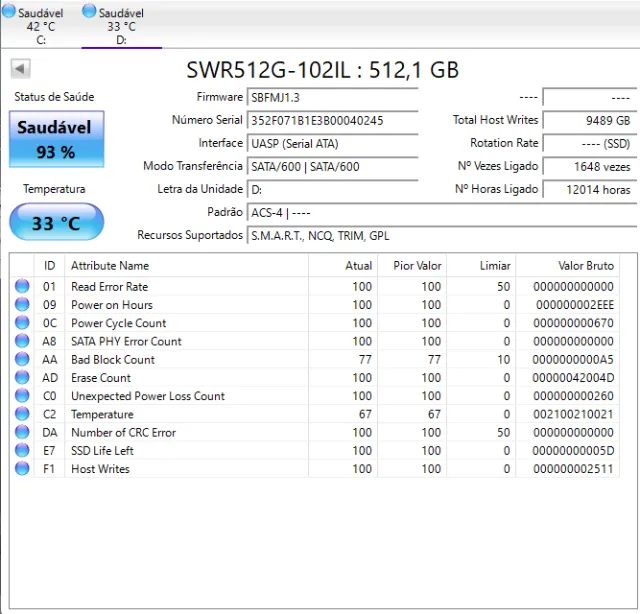
Task: Click raw value 000000002EEE
Action: pos(575,305)
